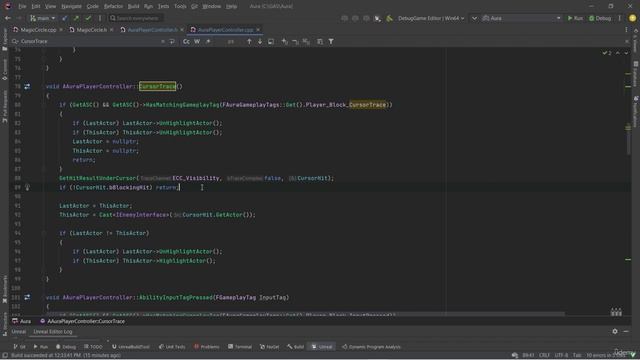Viewport: 640px width, 360px height.
Task: Open the Build menu
Action: tap(133, 7)
